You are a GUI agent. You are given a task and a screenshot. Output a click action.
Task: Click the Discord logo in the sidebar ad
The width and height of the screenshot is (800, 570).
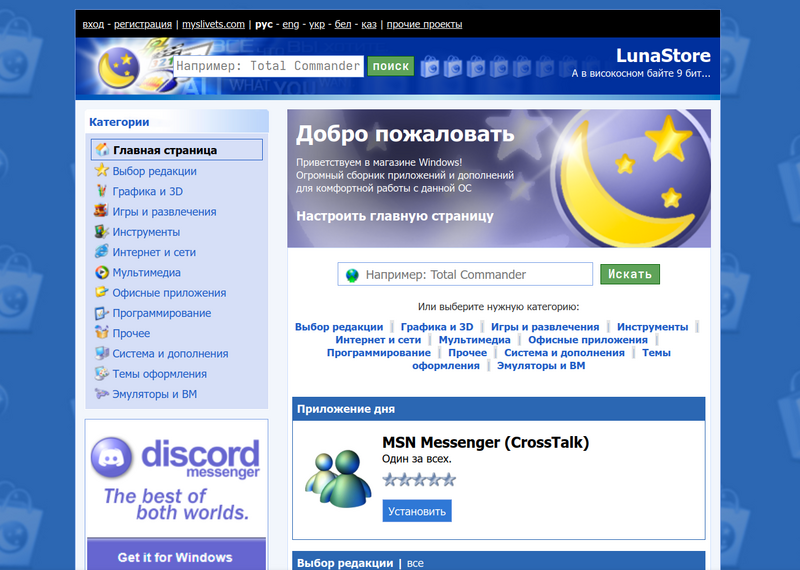(x=111, y=457)
